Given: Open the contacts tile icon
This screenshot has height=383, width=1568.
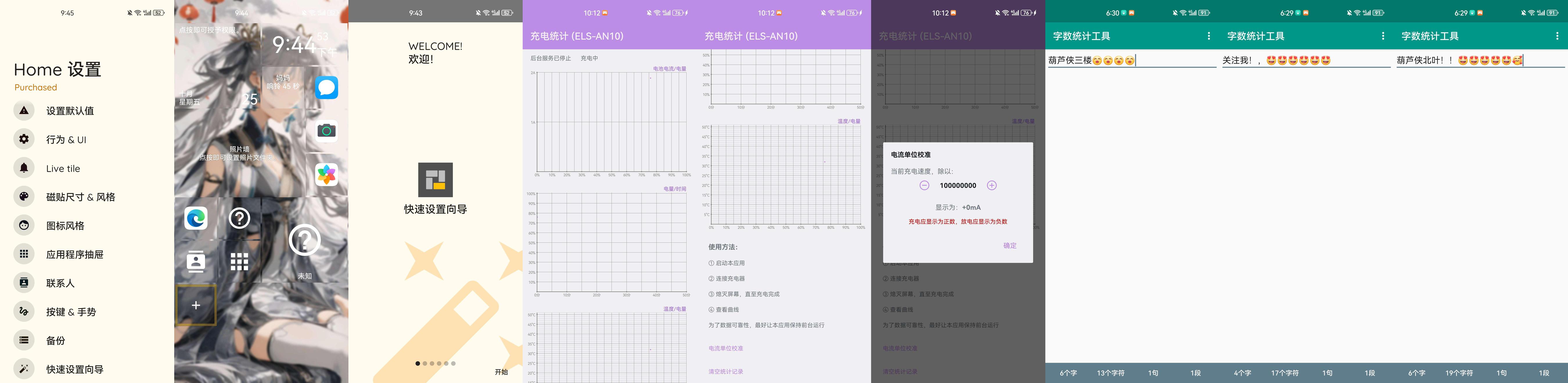Looking at the screenshot, I should [196, 261].
